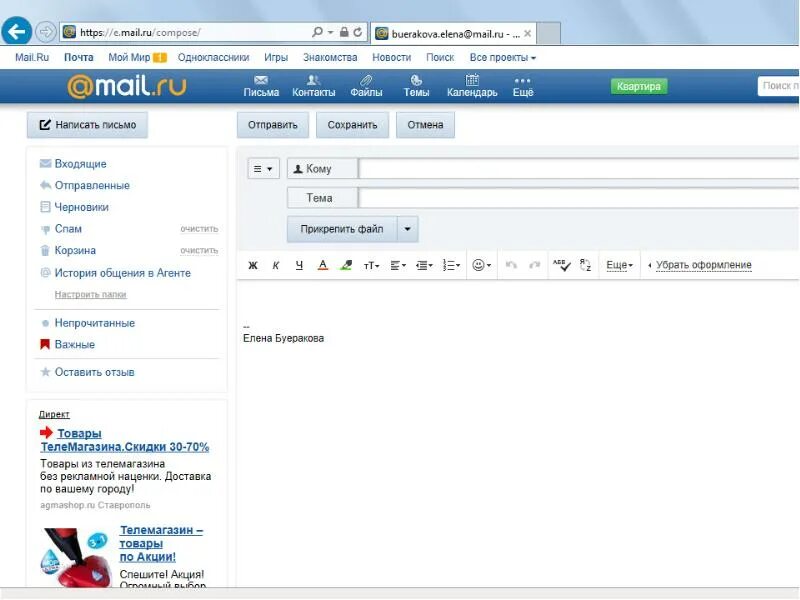Close the buerakova.elena@mail.ru tab
The height and width of the screenshot is (600, 800).
tap(528, 34)
